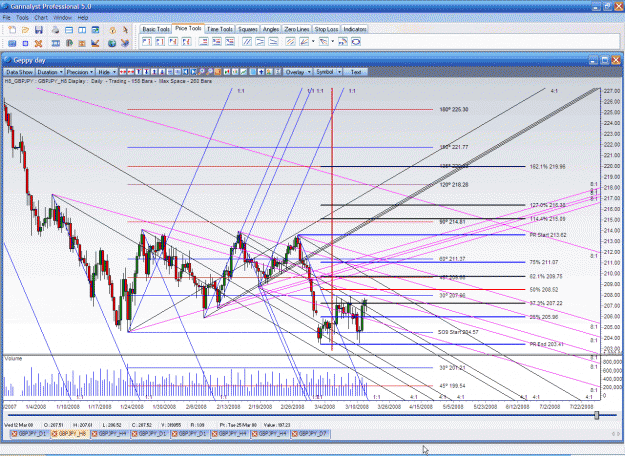Open the Duration dropdown

pyautogui.click(x=50, y=72)
